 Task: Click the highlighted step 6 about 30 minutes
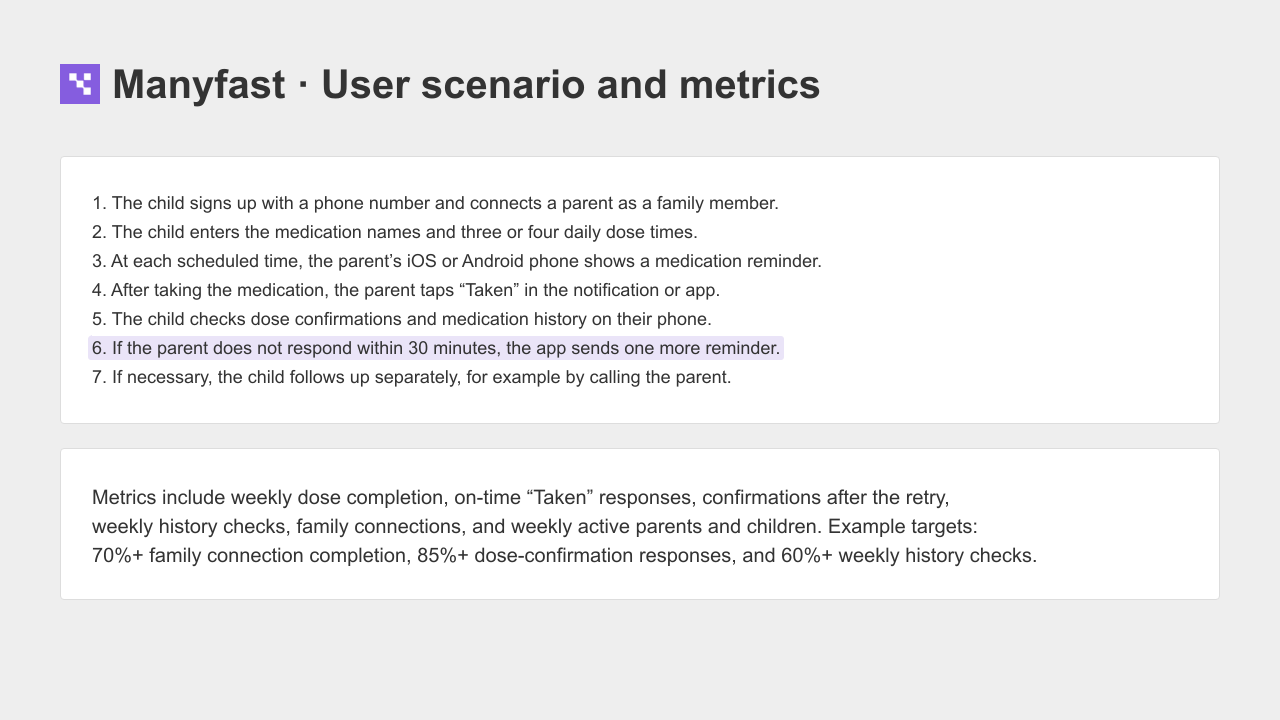click(436, 348)
